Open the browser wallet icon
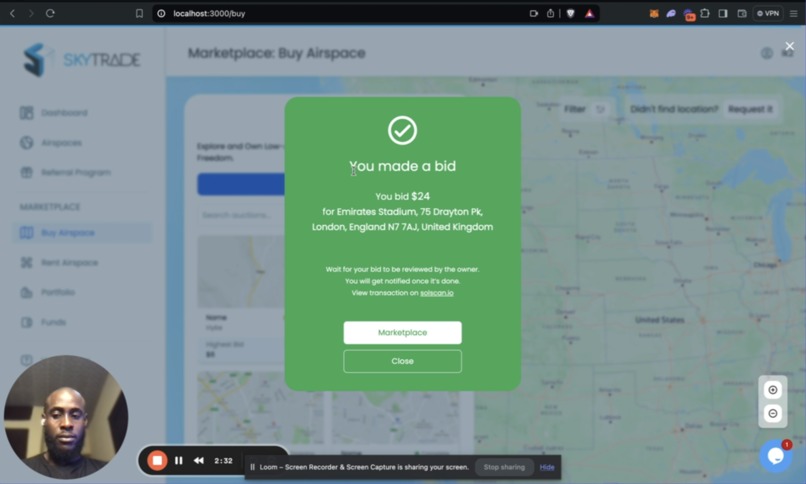 (x=742, y=13)
